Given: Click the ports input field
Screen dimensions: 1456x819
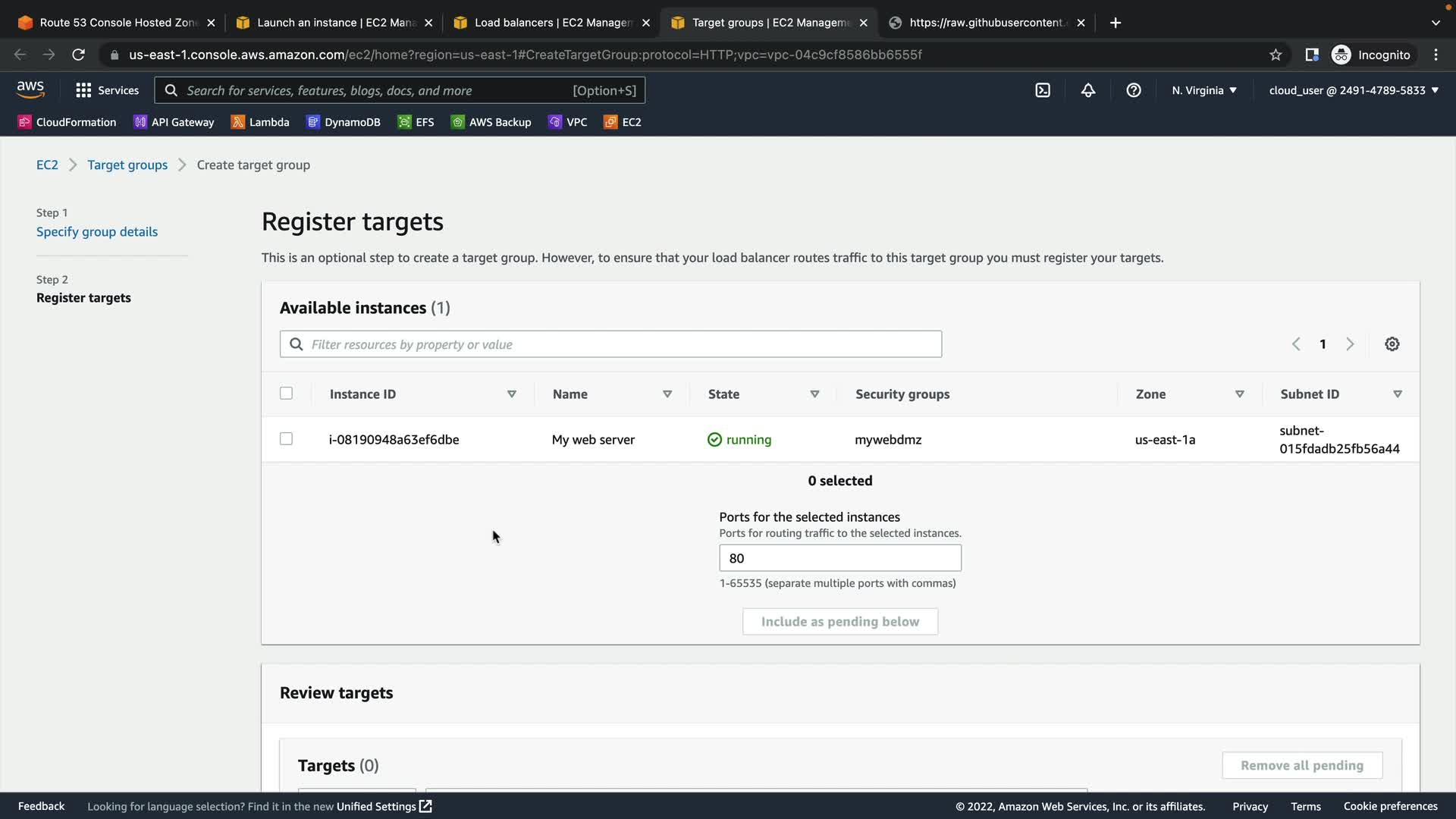Looking at the screenshot, I should [839, 558].
